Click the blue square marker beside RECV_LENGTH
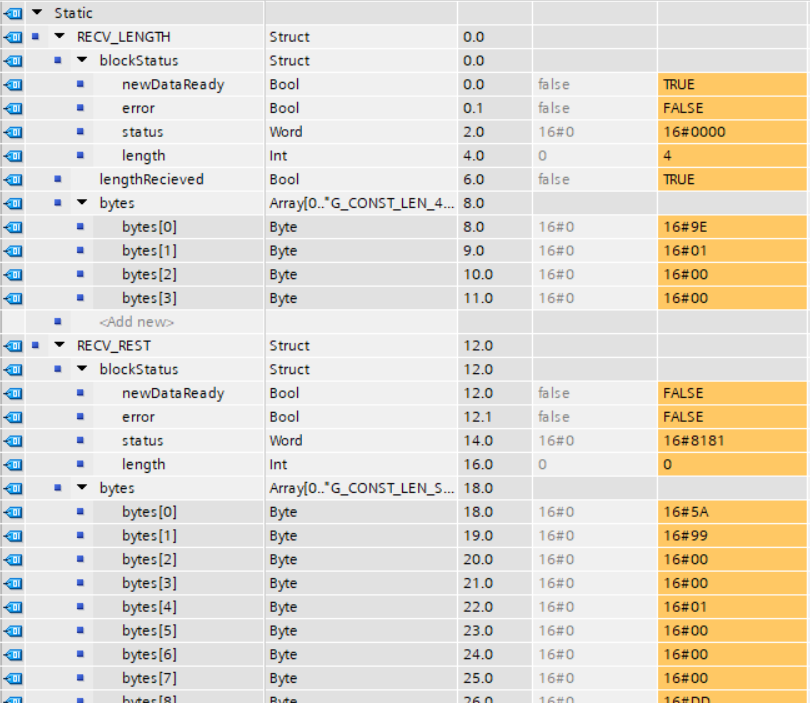Screen dimensions: 810x703 (35, 36)
